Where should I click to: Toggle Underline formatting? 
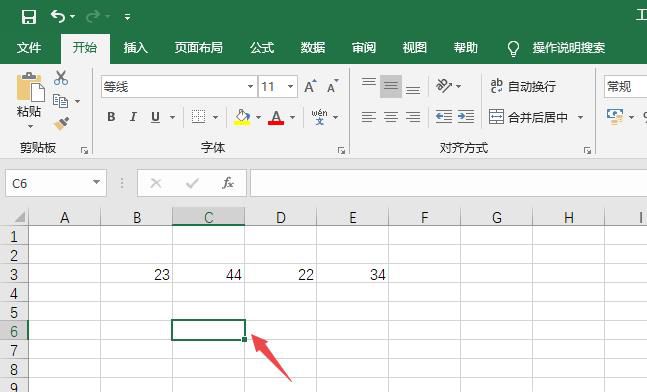click(155, 118)
